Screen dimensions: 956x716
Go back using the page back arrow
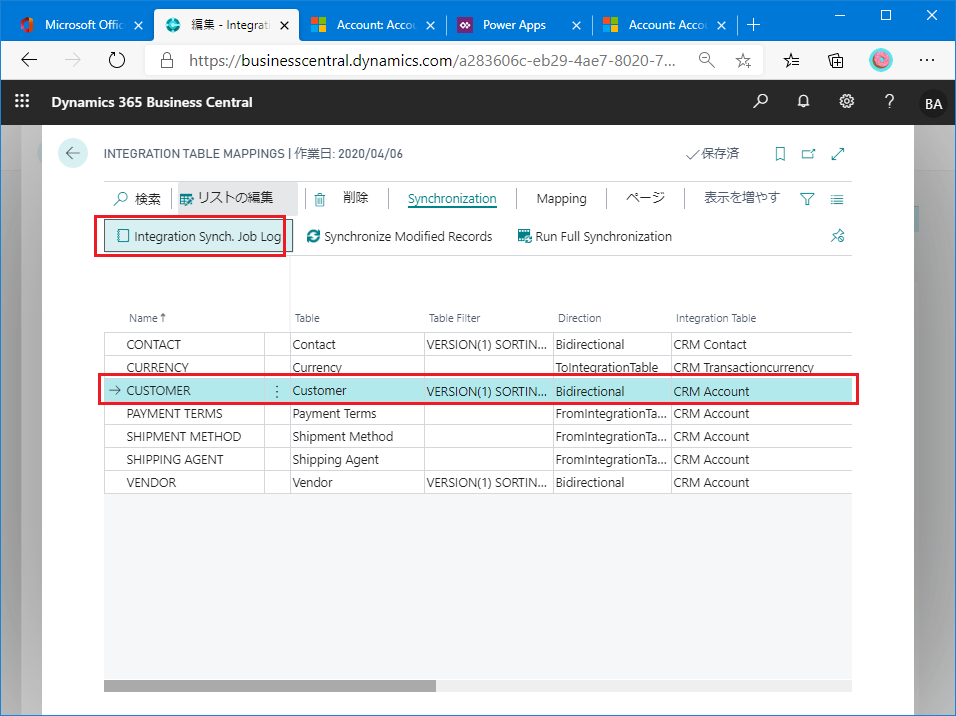73,153
